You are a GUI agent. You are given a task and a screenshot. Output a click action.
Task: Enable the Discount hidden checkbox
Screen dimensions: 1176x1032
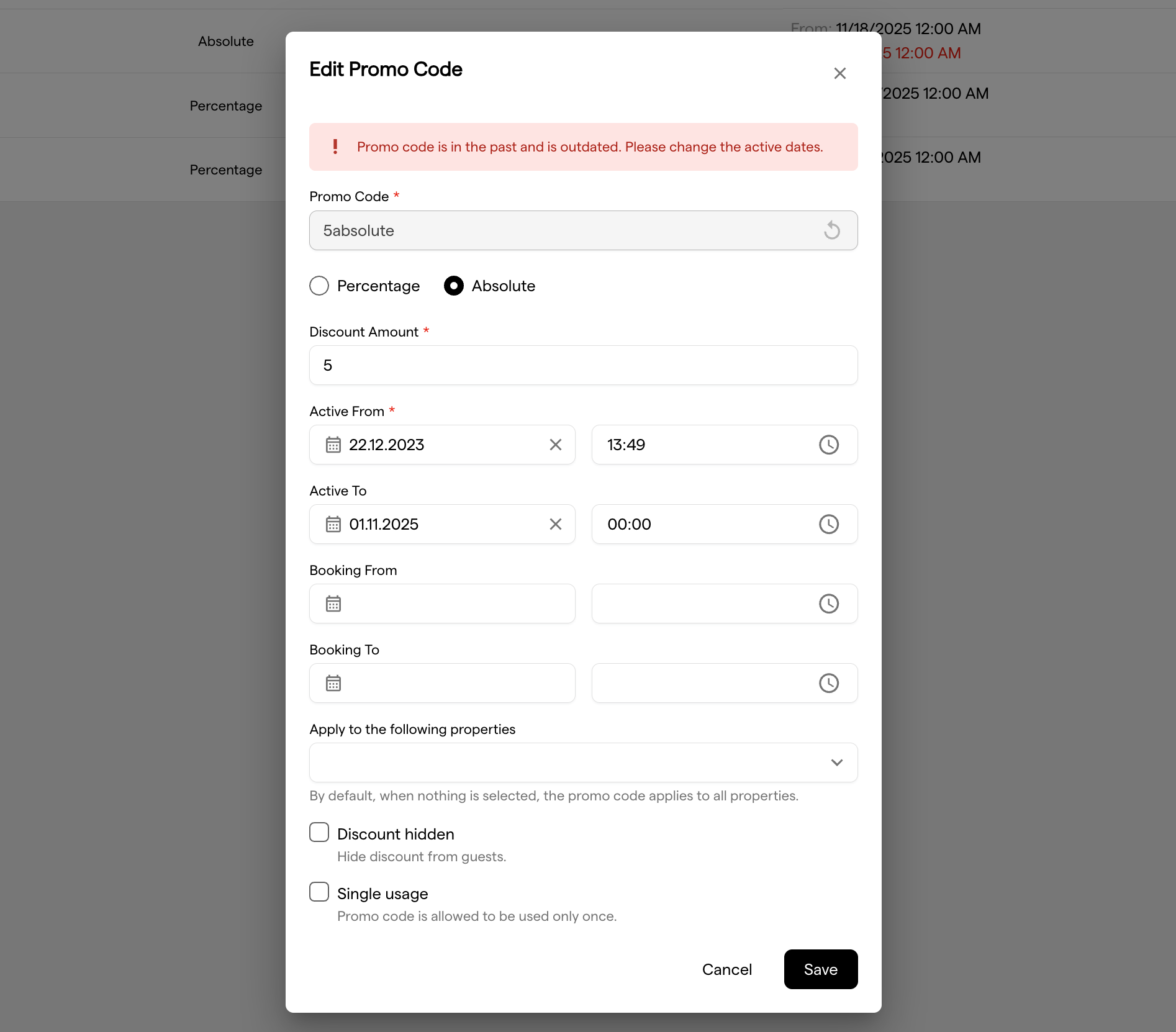319,832
